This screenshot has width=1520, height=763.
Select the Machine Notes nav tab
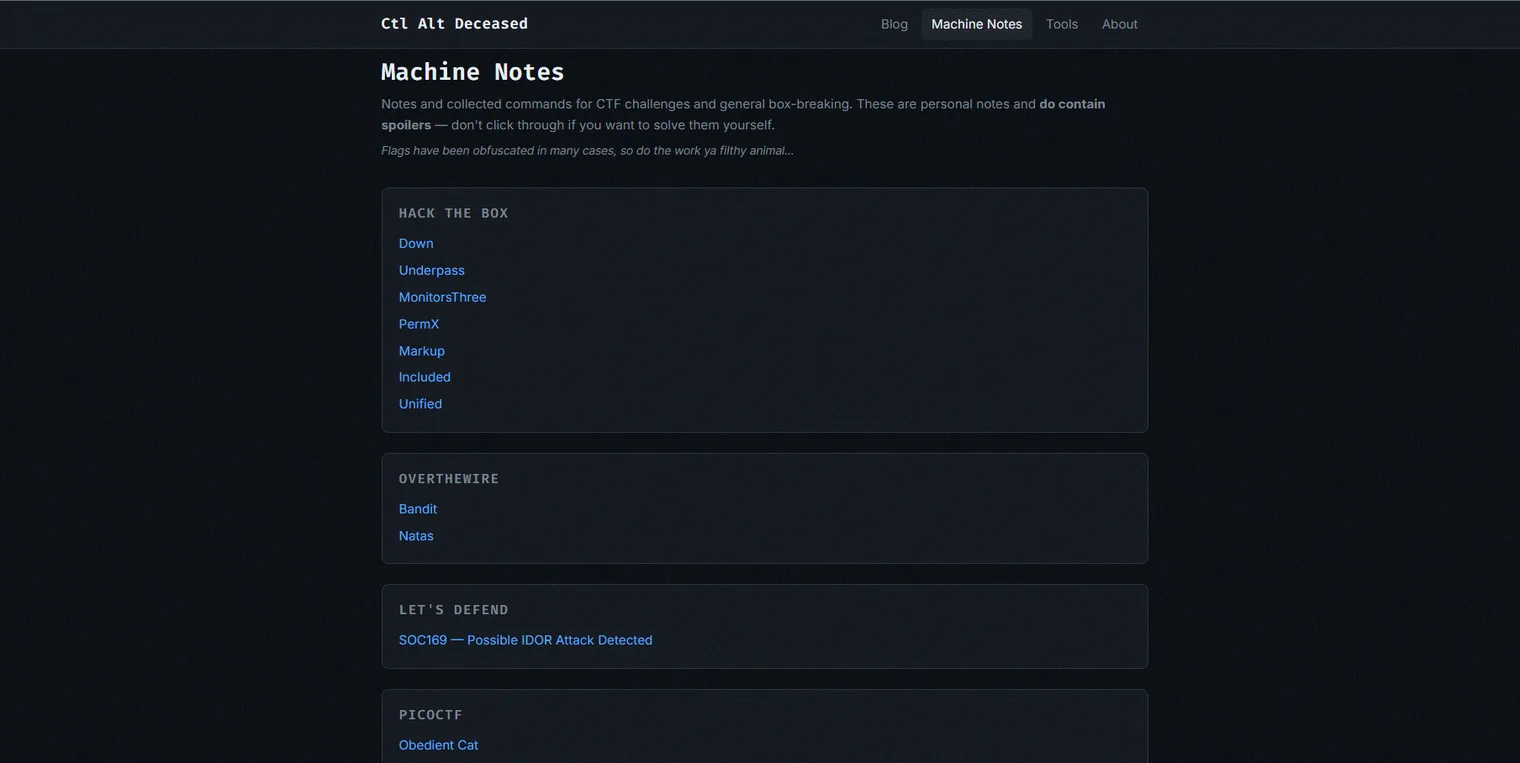976,24
